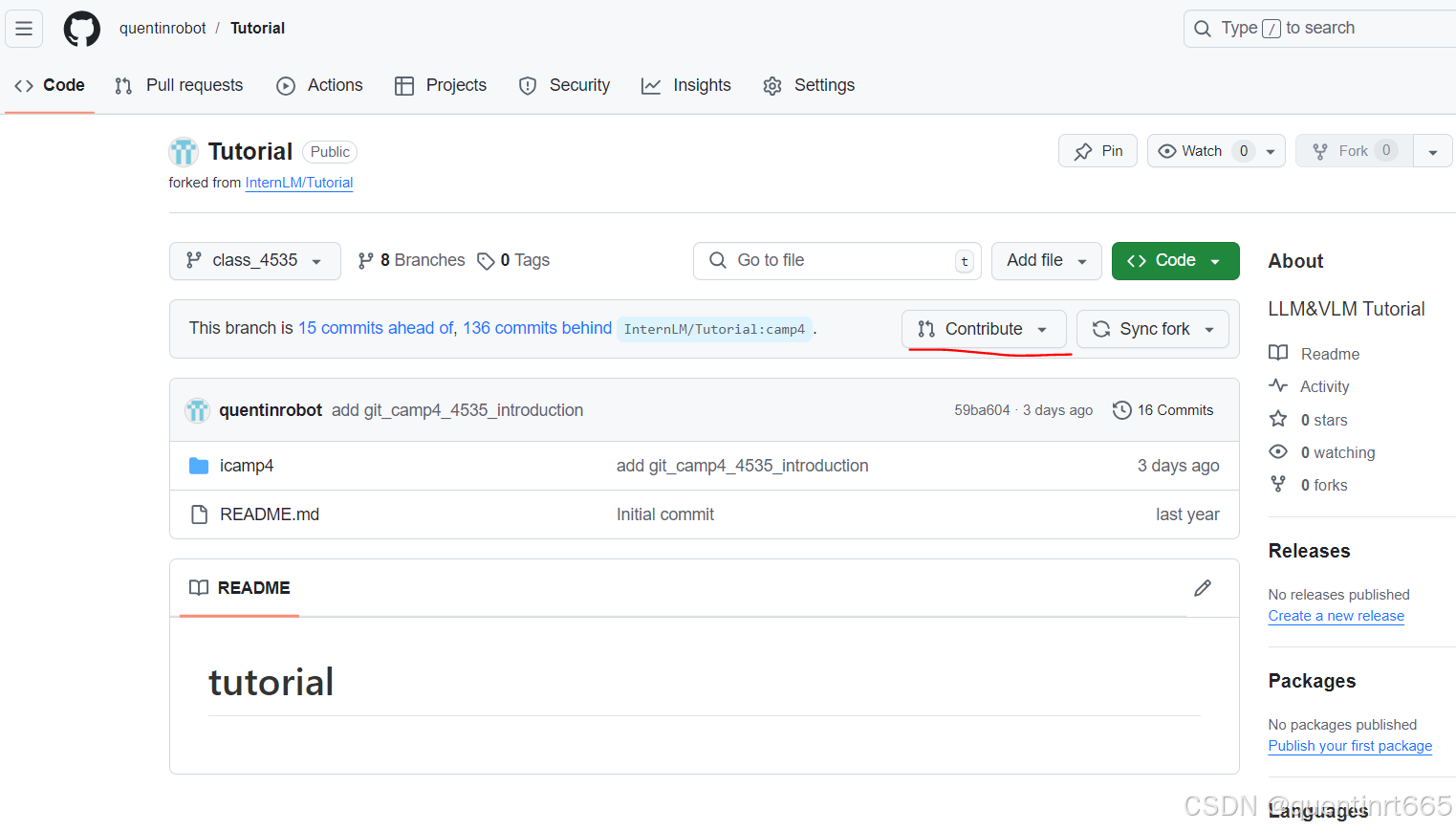This screenshot has height=831, width=1456.
Task: Click the add git_camp4_4535_introduction message in icamp4 row
Action: click(743, 466)
